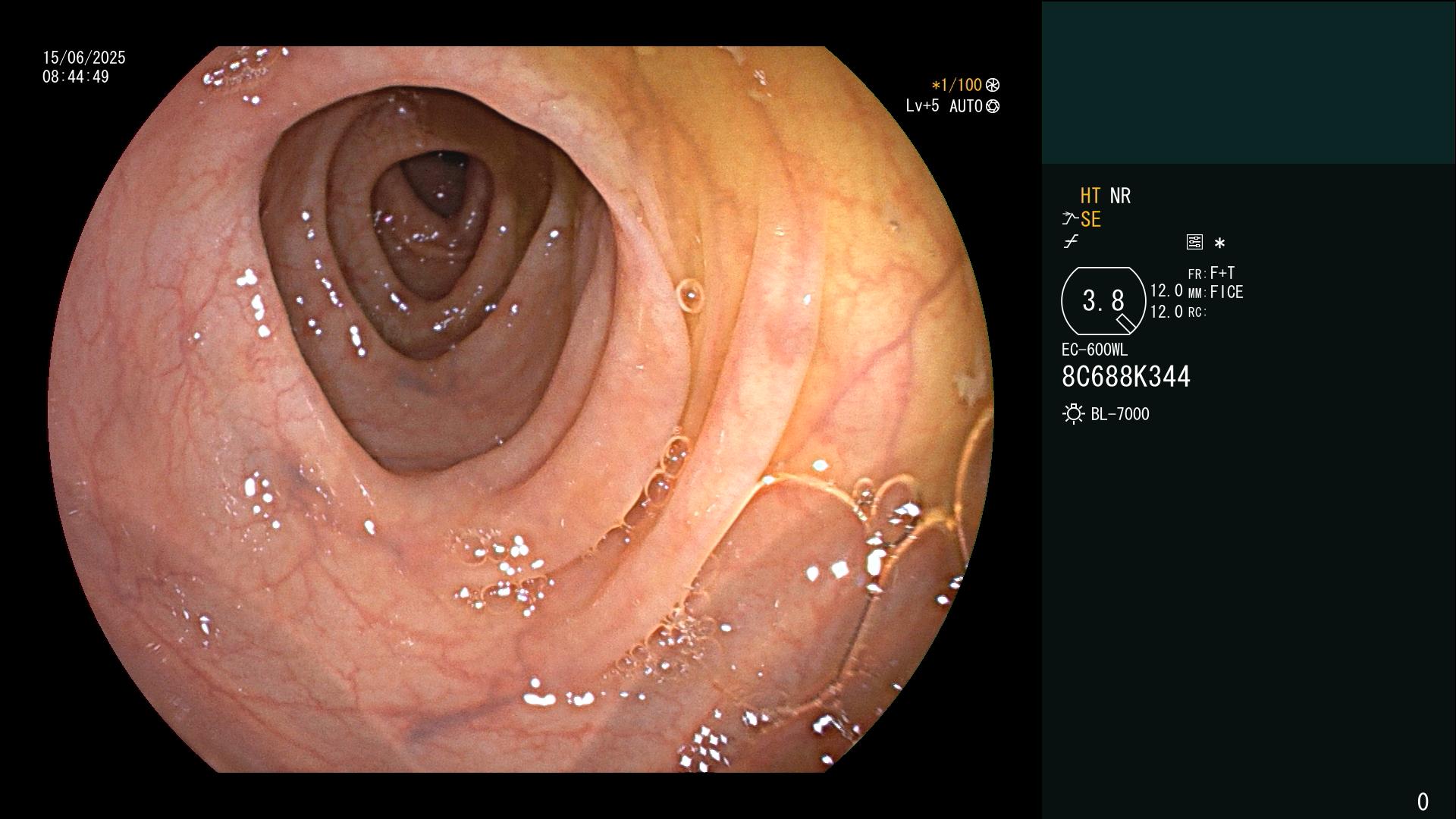The height and width of the screenshot is (819, 1456).
Task: Click the scope diameter 3.8 diagram
Action: click(1103, 301)
